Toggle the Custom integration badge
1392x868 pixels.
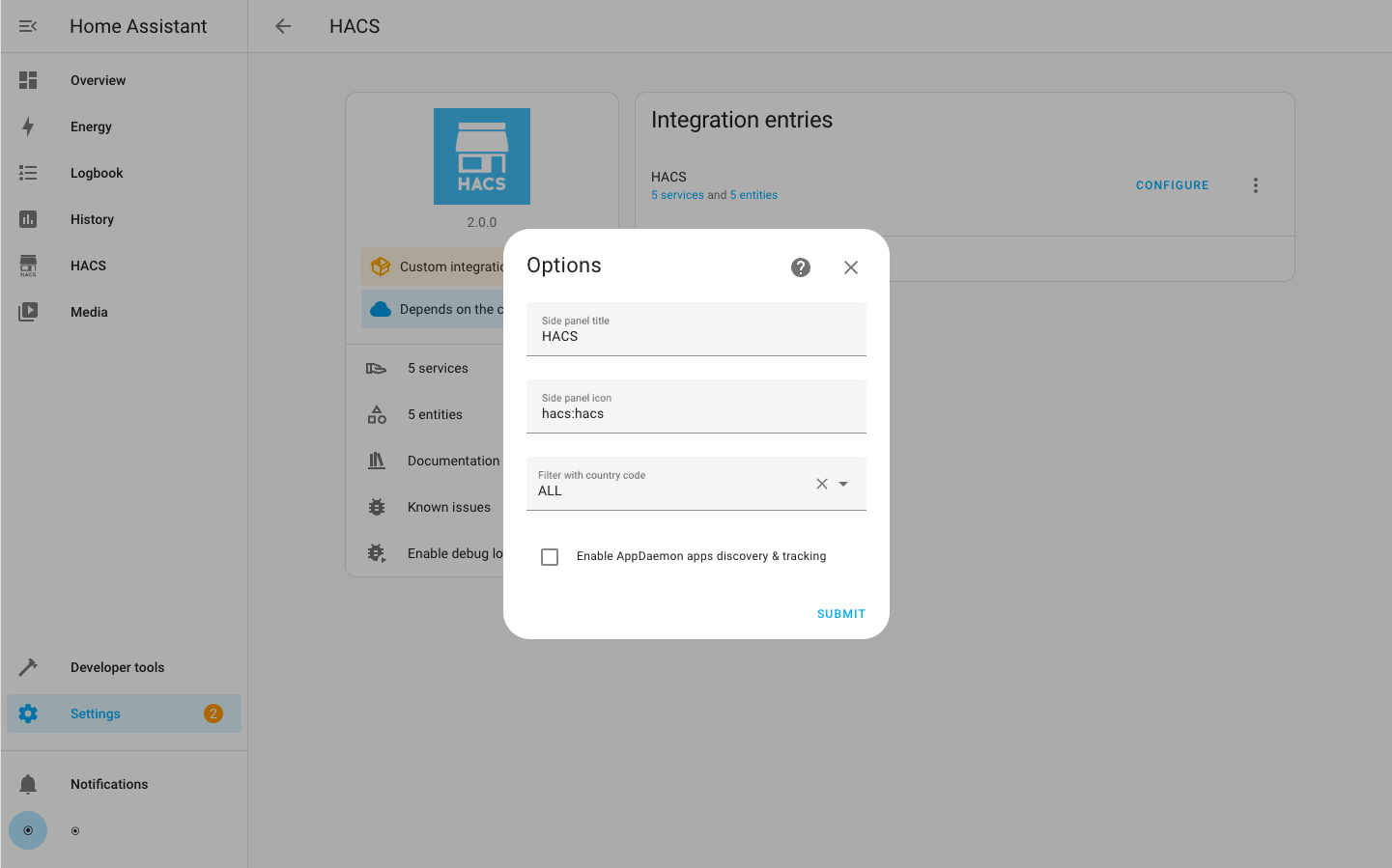435,265
